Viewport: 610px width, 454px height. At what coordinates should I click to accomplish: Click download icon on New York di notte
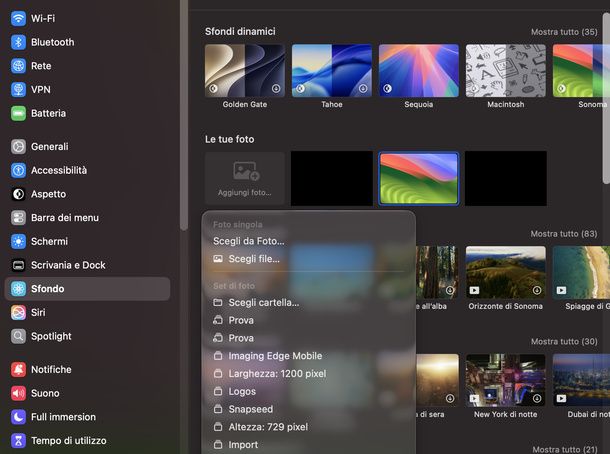click(537, 398)
